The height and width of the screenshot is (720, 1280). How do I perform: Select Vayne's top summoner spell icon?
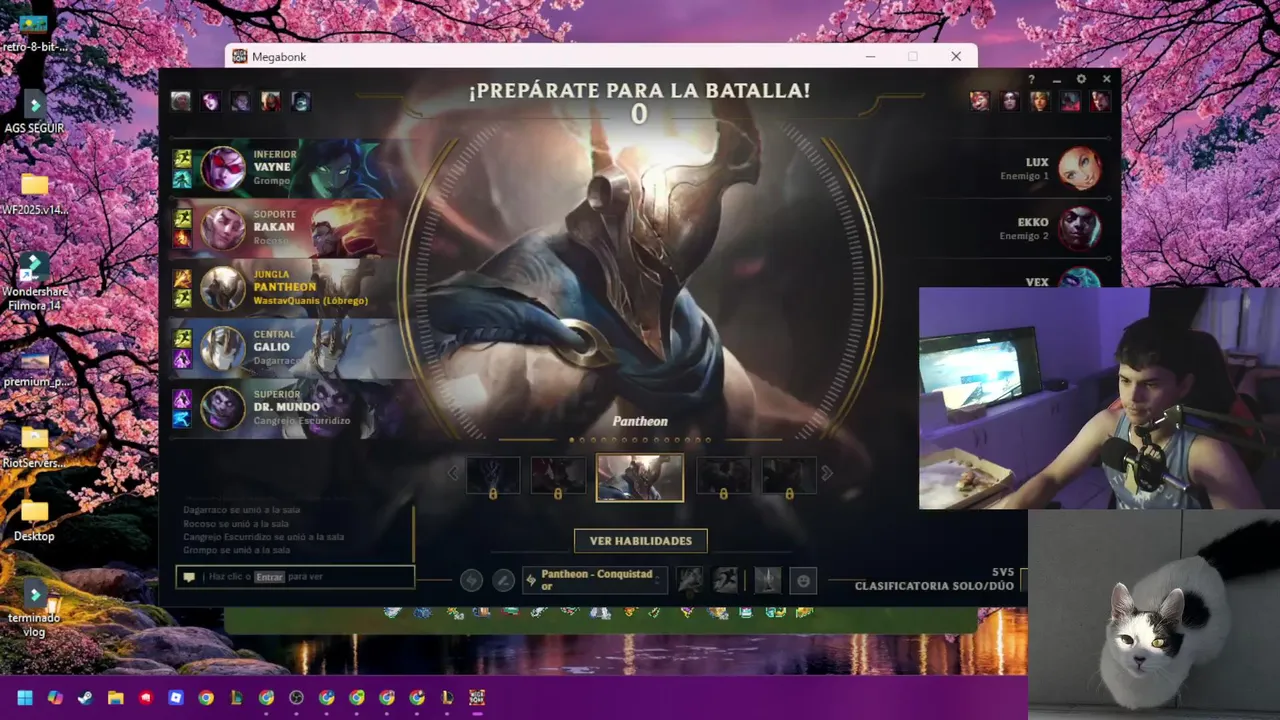coord(182,158)
